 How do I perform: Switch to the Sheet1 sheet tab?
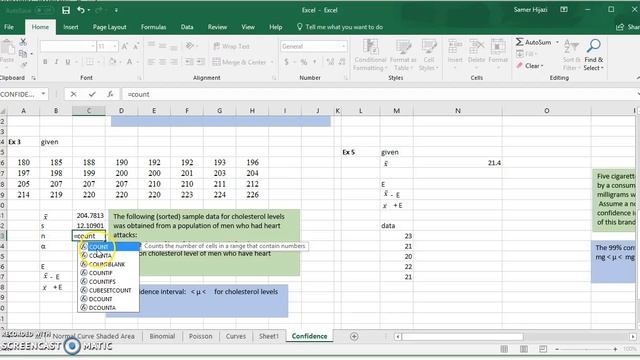pyautogui.click(x=269, y=336)
